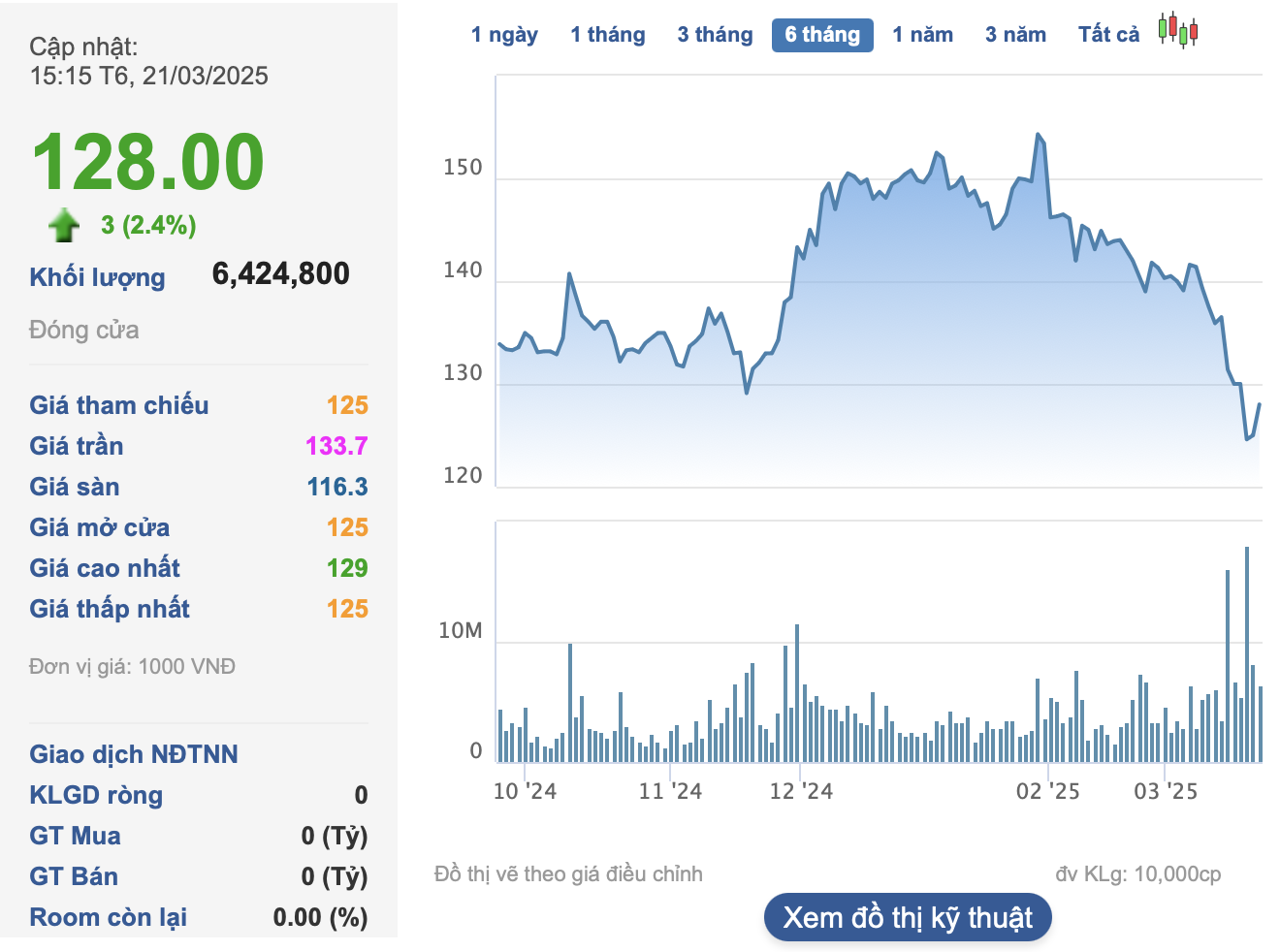1280x952 pixels.
Task: Click the "12 '24" axis label
Action: tap(801, 791)
